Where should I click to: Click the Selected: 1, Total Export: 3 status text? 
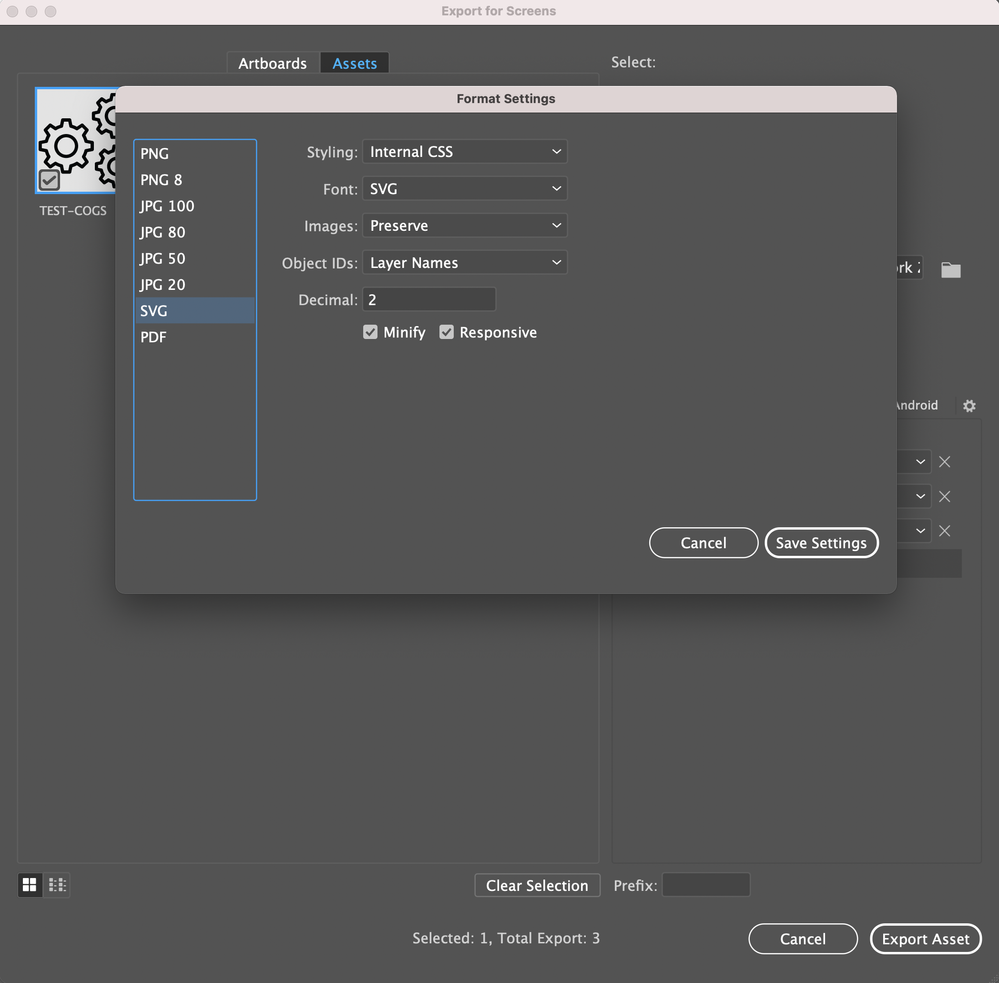(506, 938)
